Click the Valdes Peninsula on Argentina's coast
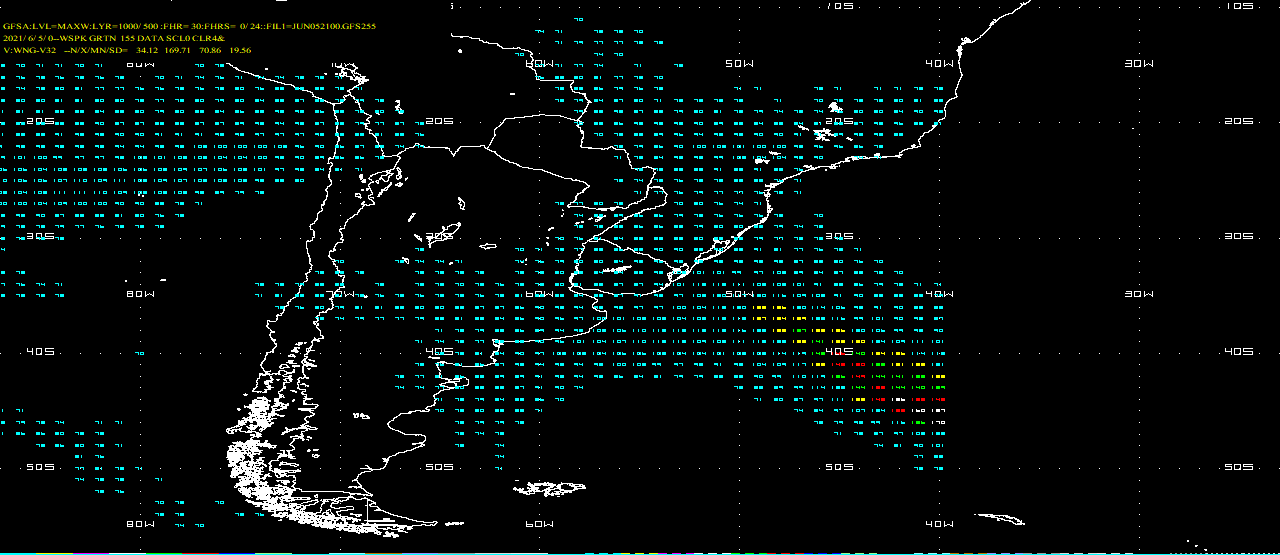Screen dimensions: 1280x555 tap(455, 381)
